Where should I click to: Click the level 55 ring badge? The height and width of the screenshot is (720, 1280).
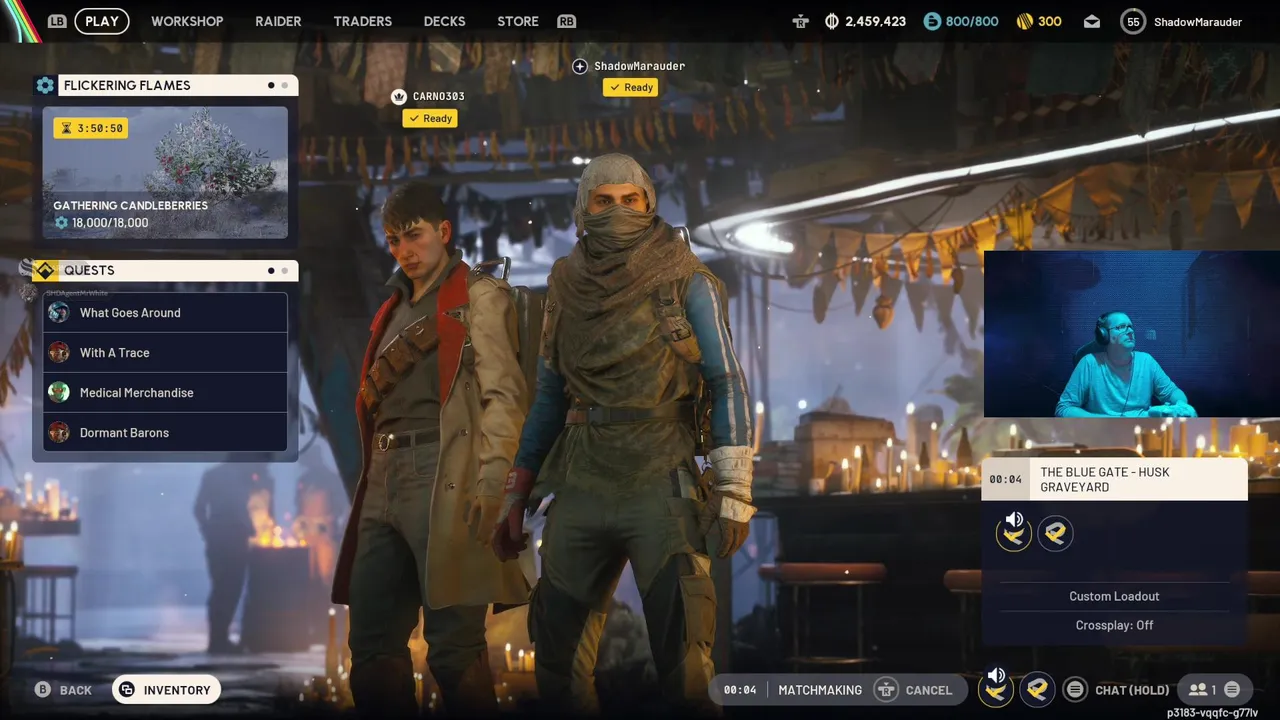(1133, 21)
